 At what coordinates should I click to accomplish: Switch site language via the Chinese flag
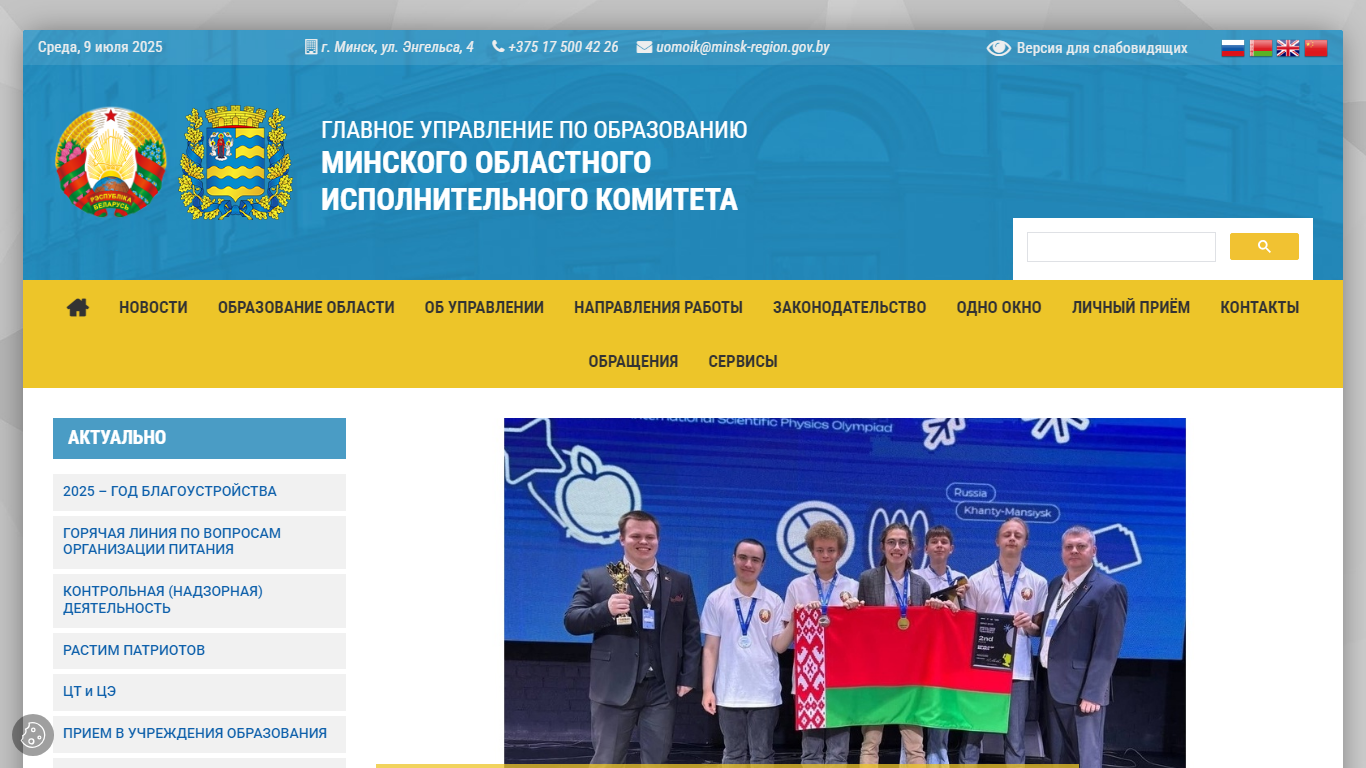tap(1316, 48)
